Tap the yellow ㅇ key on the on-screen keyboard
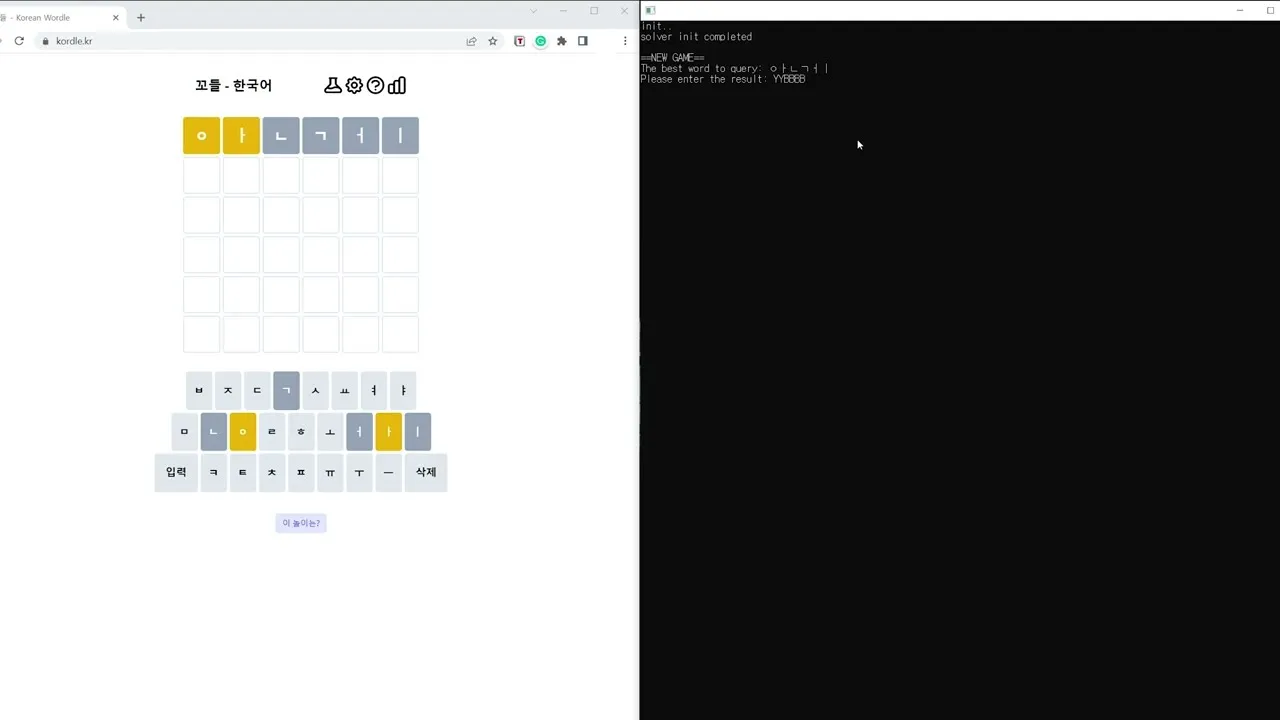This screenshot has width=1280, height=720. (x=242, y=432)
